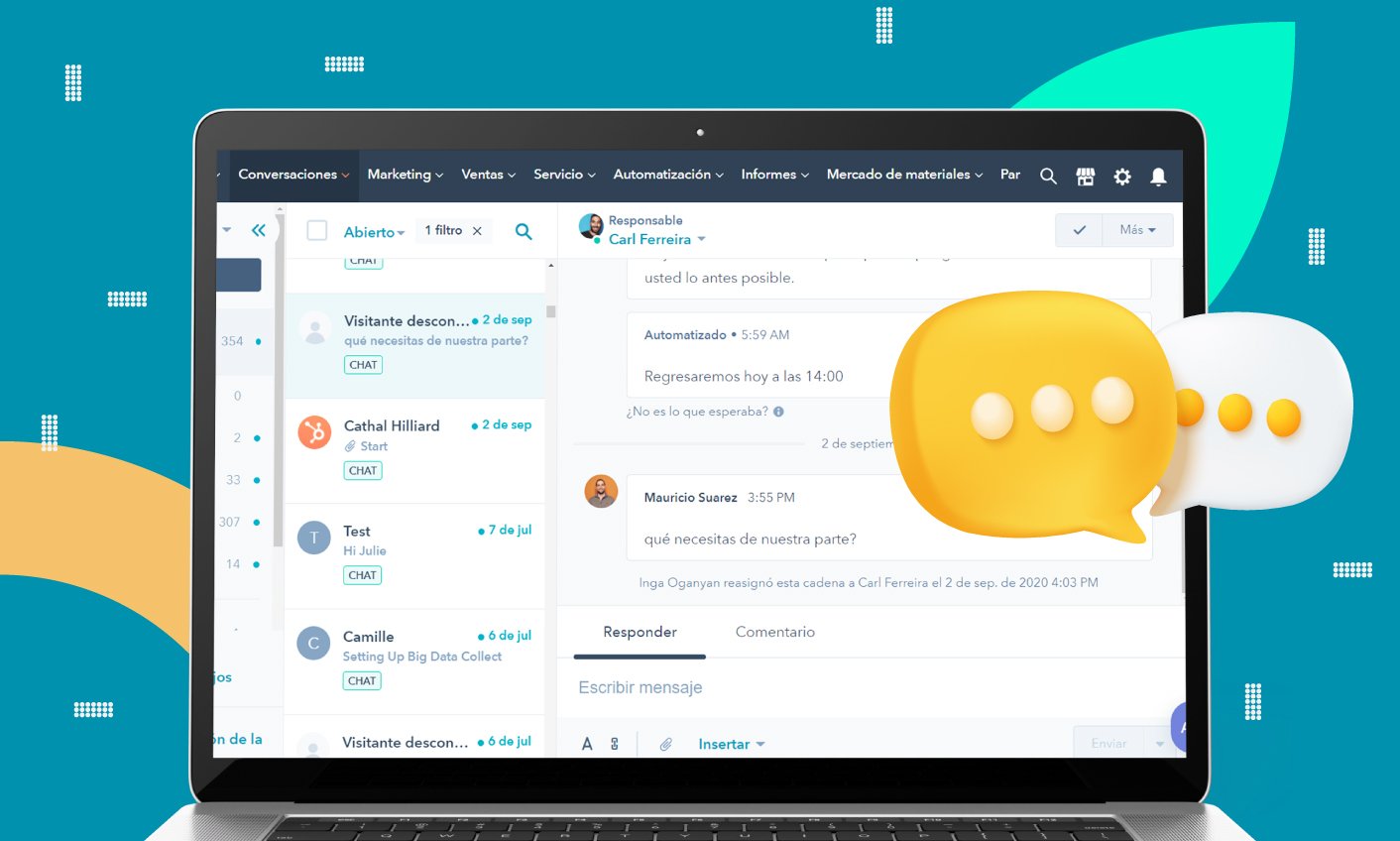
Task: Expand Mercado de materiales menu
Action: (904, 175)
